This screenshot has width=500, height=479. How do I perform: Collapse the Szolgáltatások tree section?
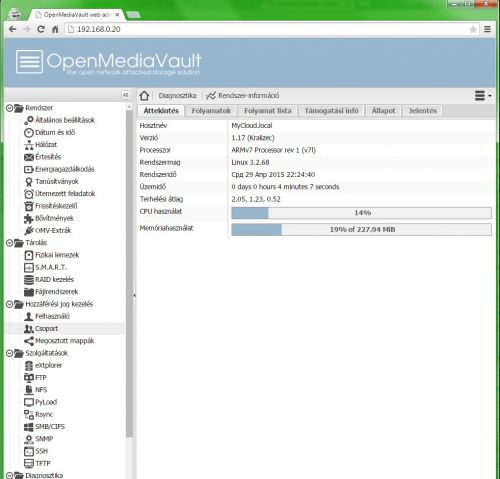click(x=10, y=353)
